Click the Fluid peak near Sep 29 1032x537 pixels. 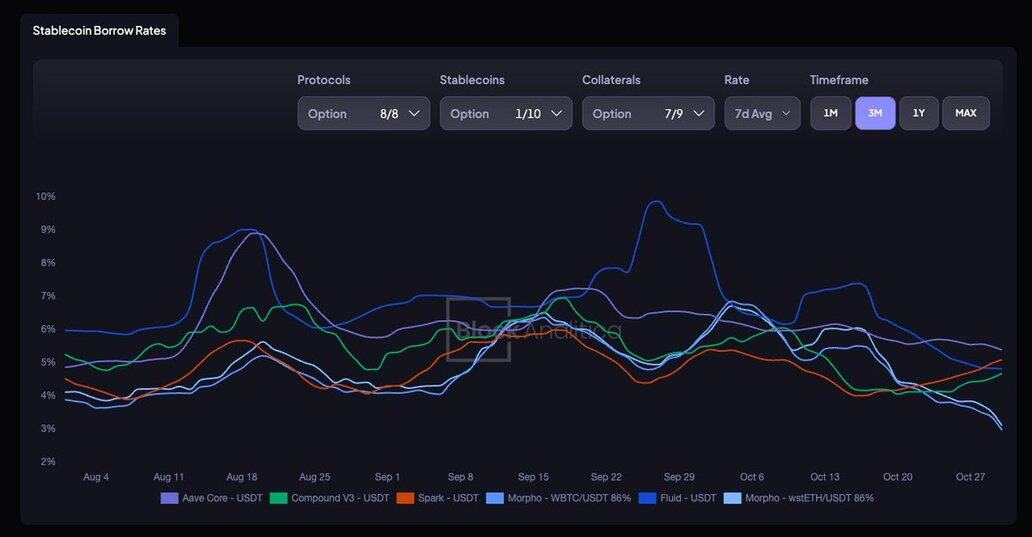click(655, 202)
